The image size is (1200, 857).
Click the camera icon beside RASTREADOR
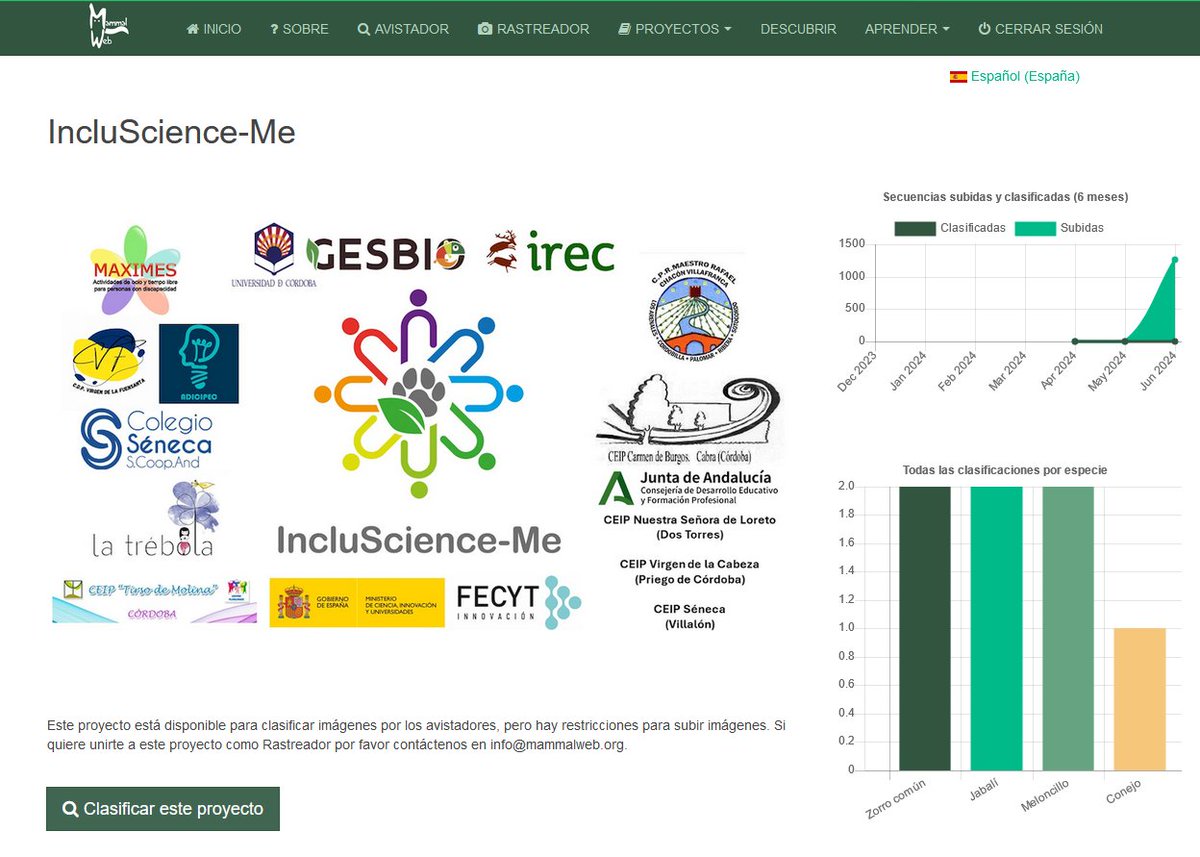[x=485, y=29]
